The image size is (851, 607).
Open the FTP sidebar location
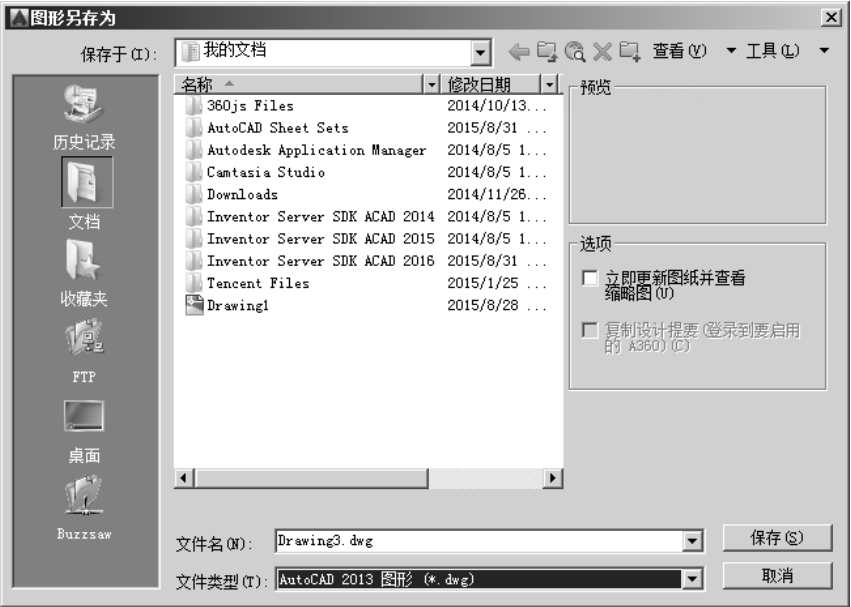84,351
